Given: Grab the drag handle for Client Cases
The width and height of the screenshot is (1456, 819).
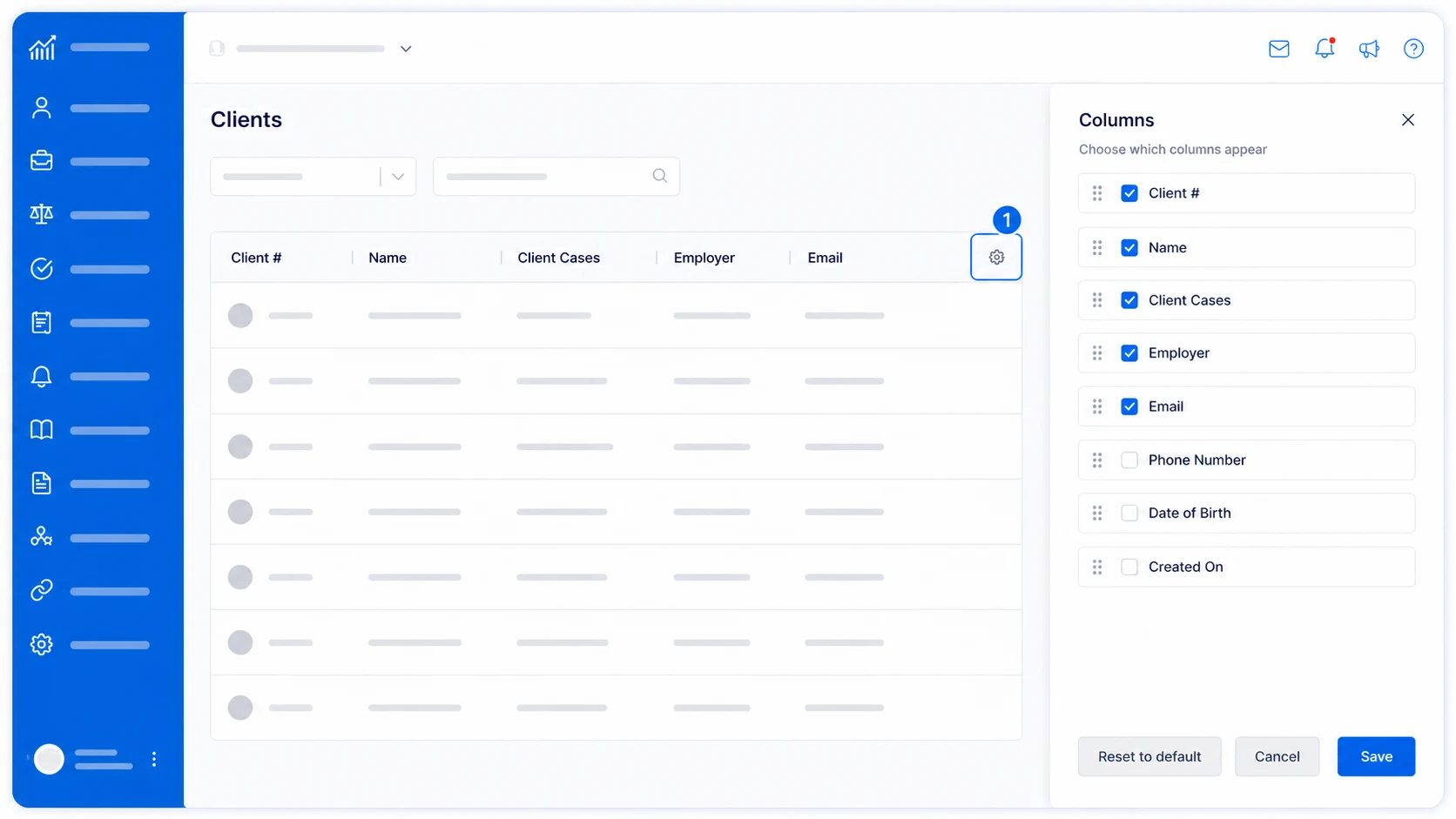Looking at the screenshot, I should [x=1097, y=300].
